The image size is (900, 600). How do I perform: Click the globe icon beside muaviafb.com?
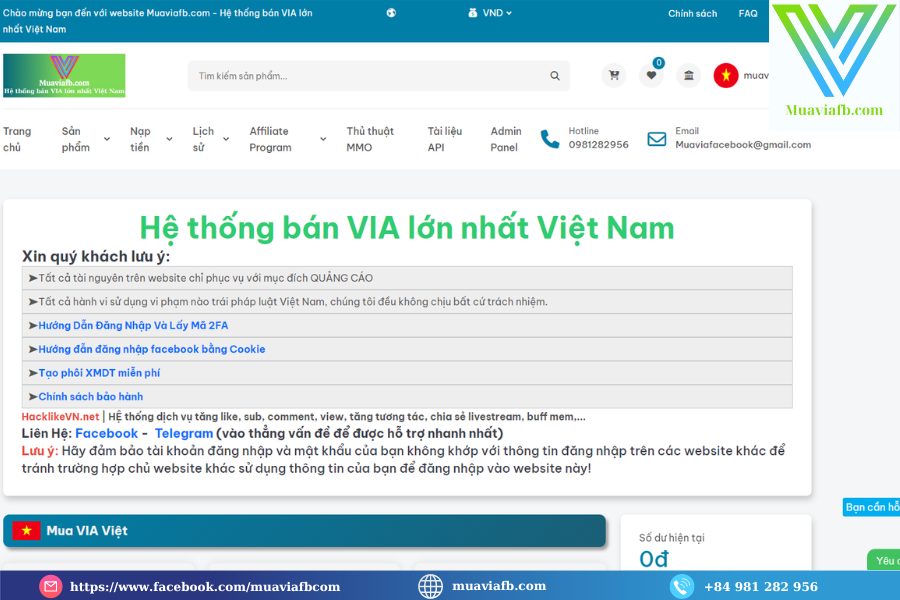430,586
